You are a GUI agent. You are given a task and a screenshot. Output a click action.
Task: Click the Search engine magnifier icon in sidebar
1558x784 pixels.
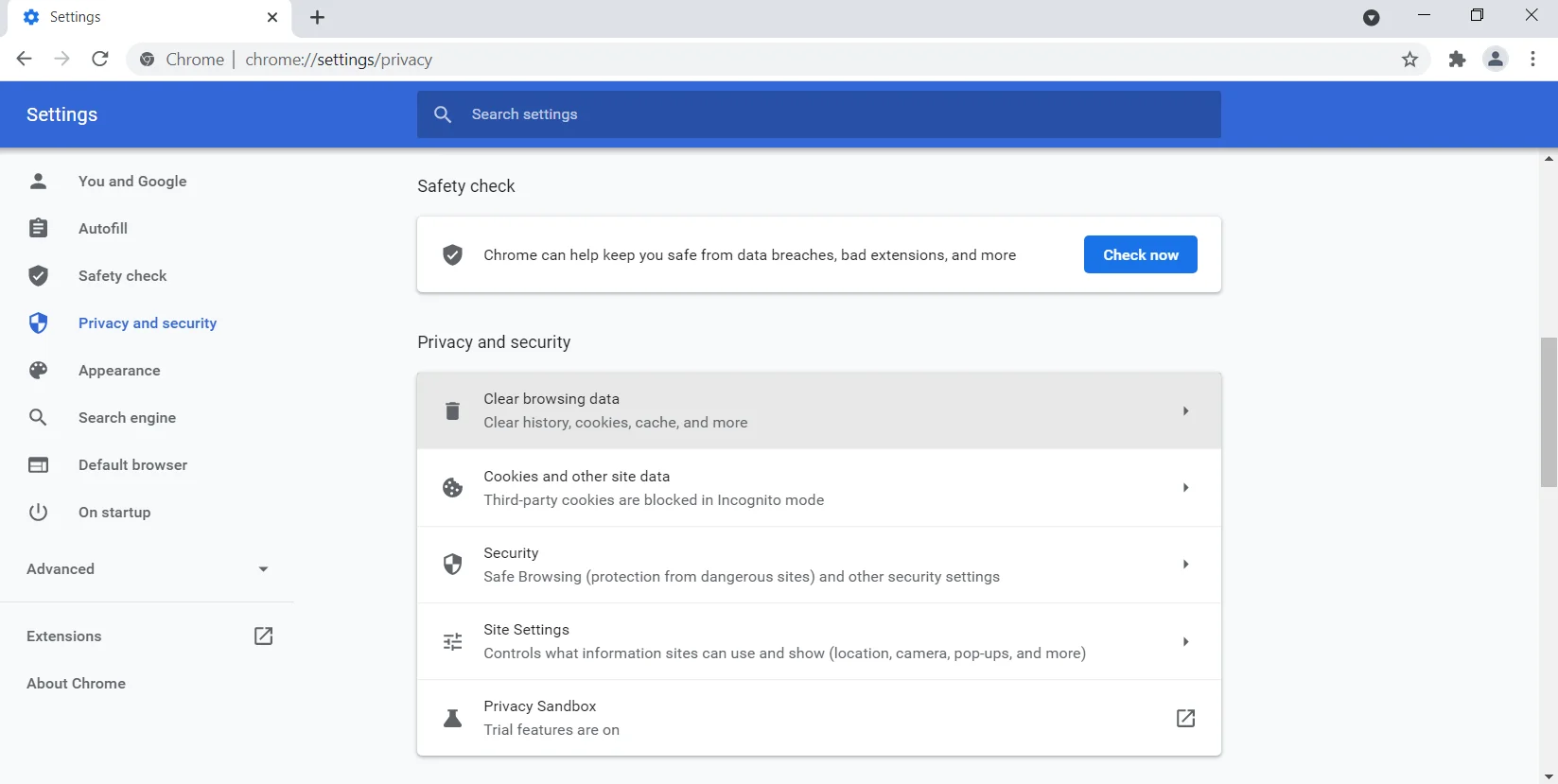click(x=38, y=417)
